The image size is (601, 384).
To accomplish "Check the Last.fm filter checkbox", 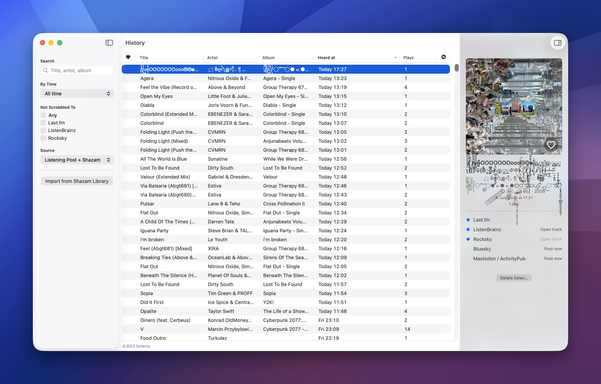I will pyautogui.click(x=43, y=123).
